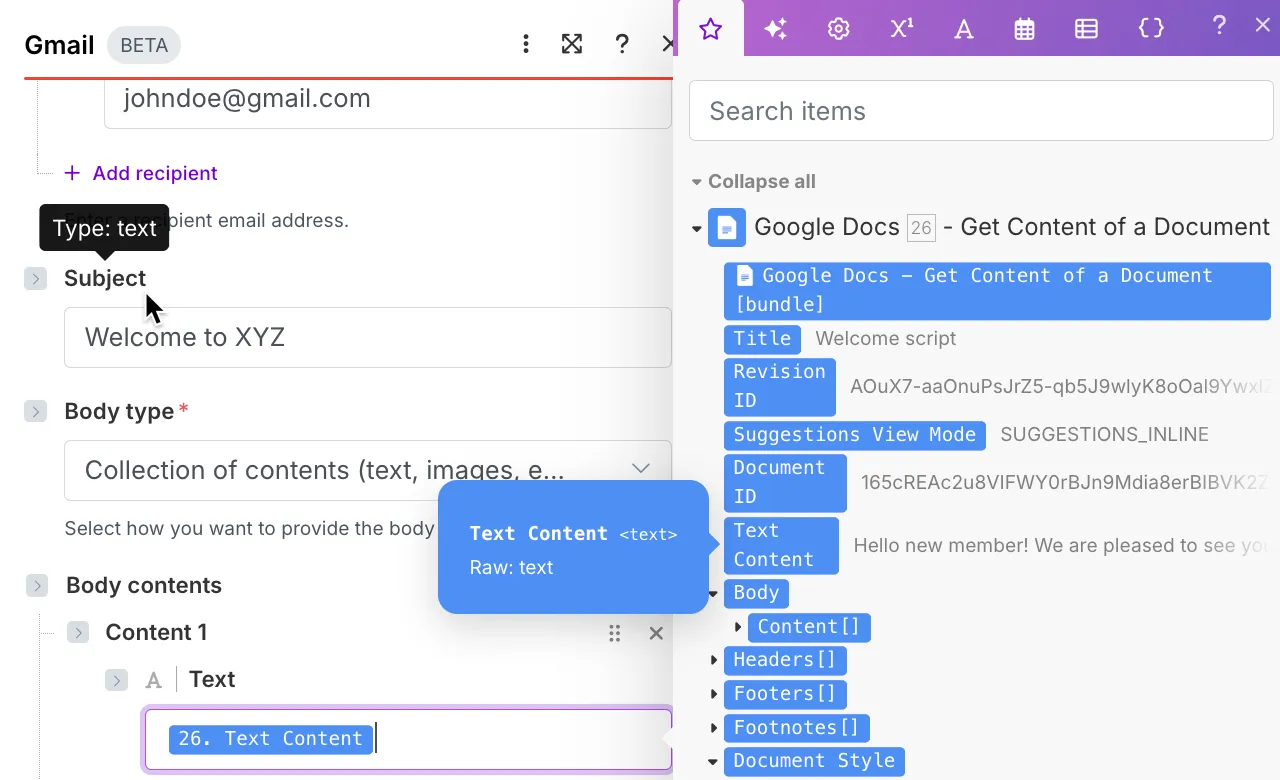Open the starred favorites tab
This screenshot has width=1280, height=780.
tap(710, 29)
